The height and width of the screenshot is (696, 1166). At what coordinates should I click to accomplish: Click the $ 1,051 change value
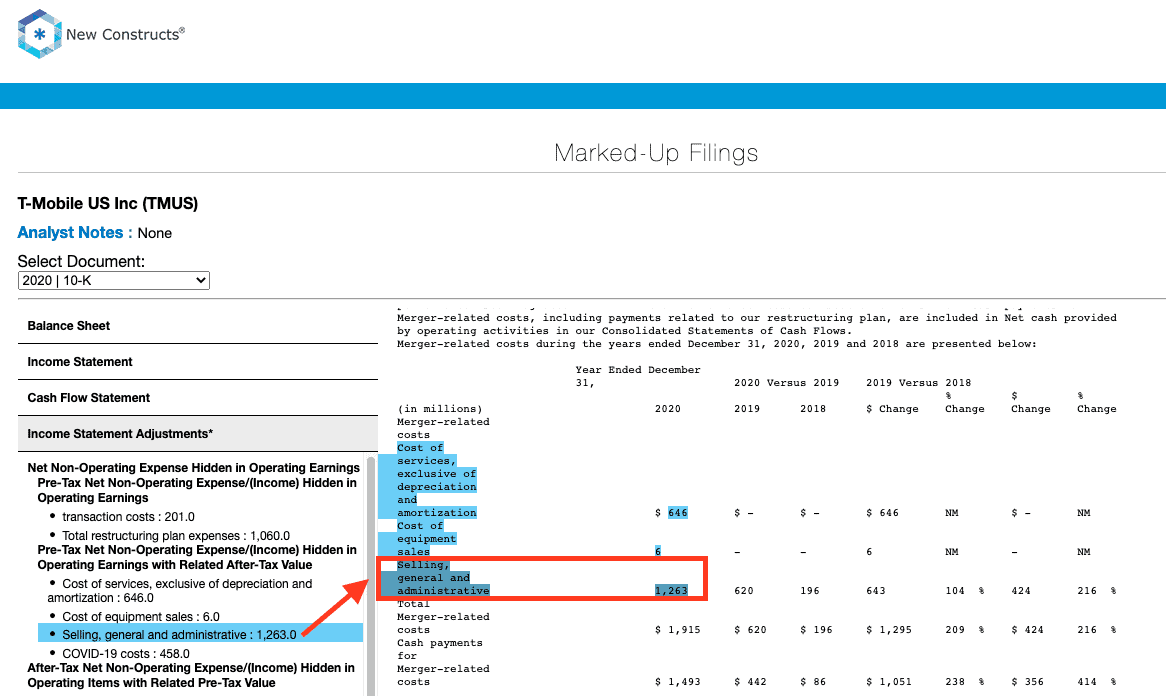tap(889, 682)
